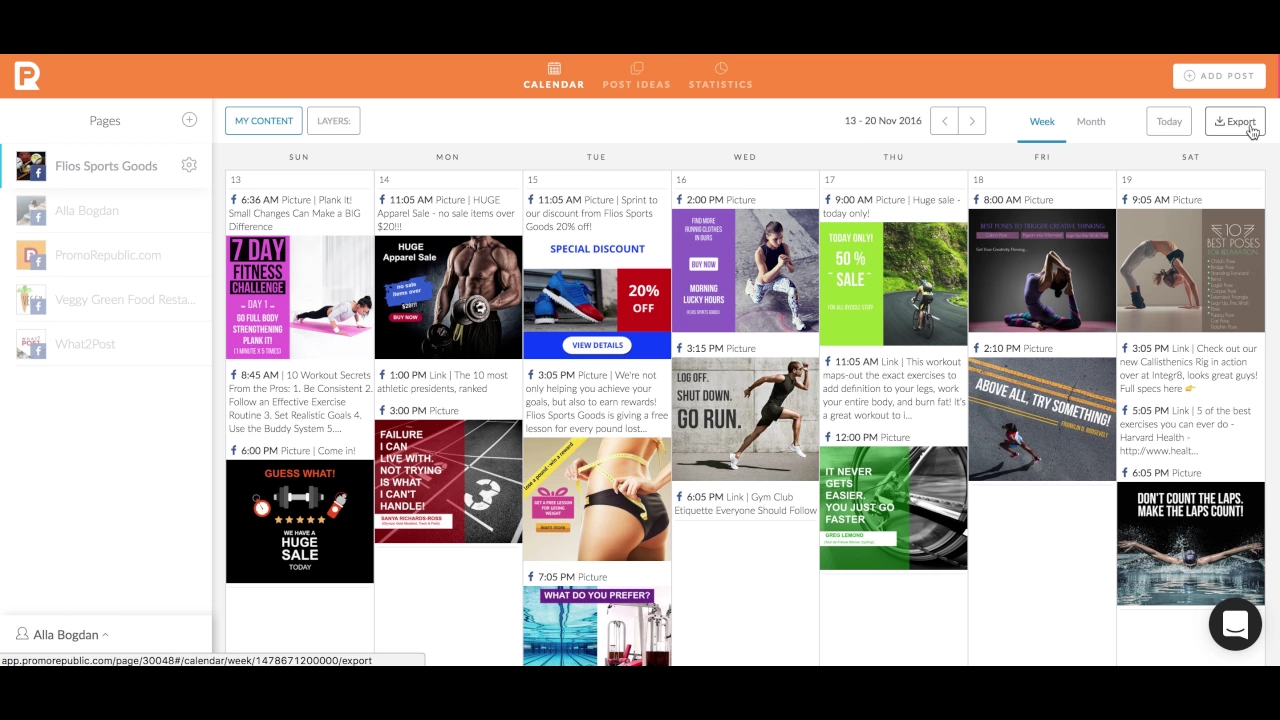Select the PromoRepublic.com page
Image resolution: width=1280 pixels, height=720 pixels.
pos(106,255)
